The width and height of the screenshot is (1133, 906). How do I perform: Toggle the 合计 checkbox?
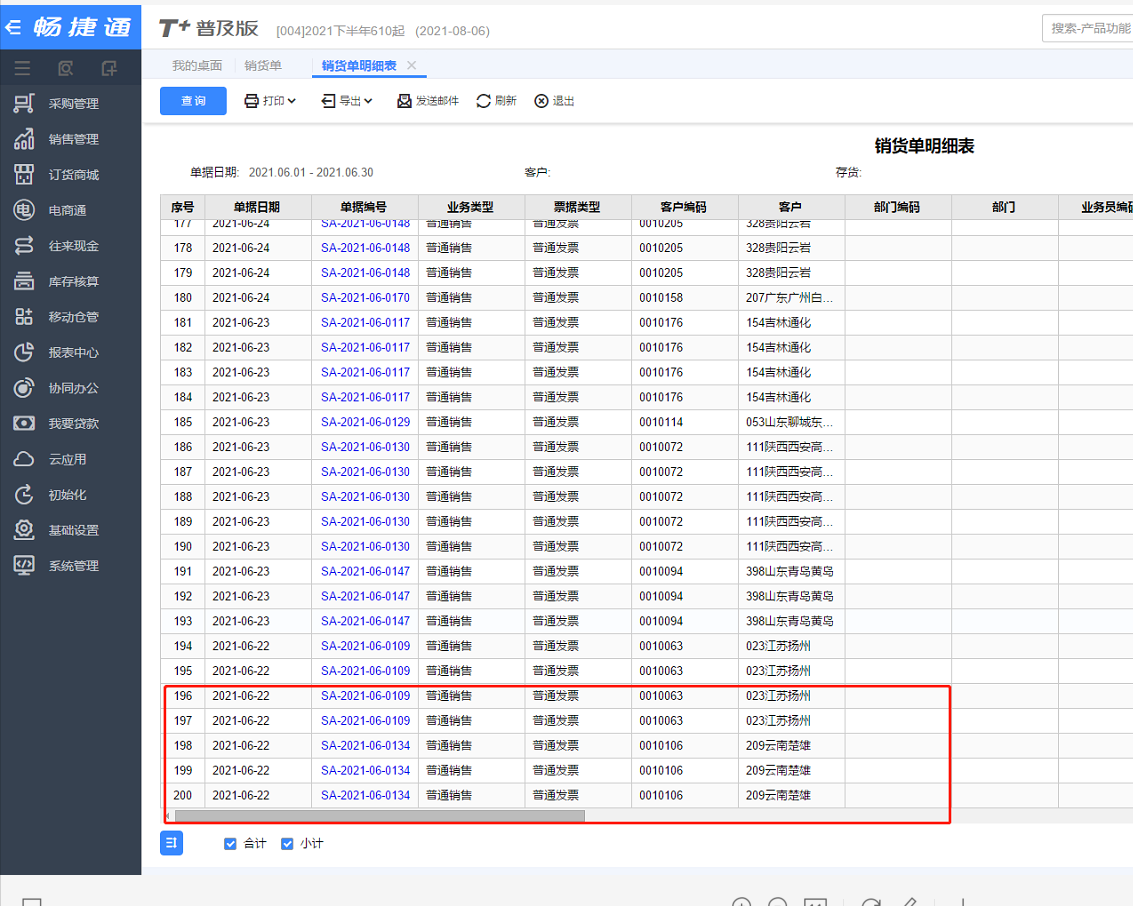(x=230, y=844)
